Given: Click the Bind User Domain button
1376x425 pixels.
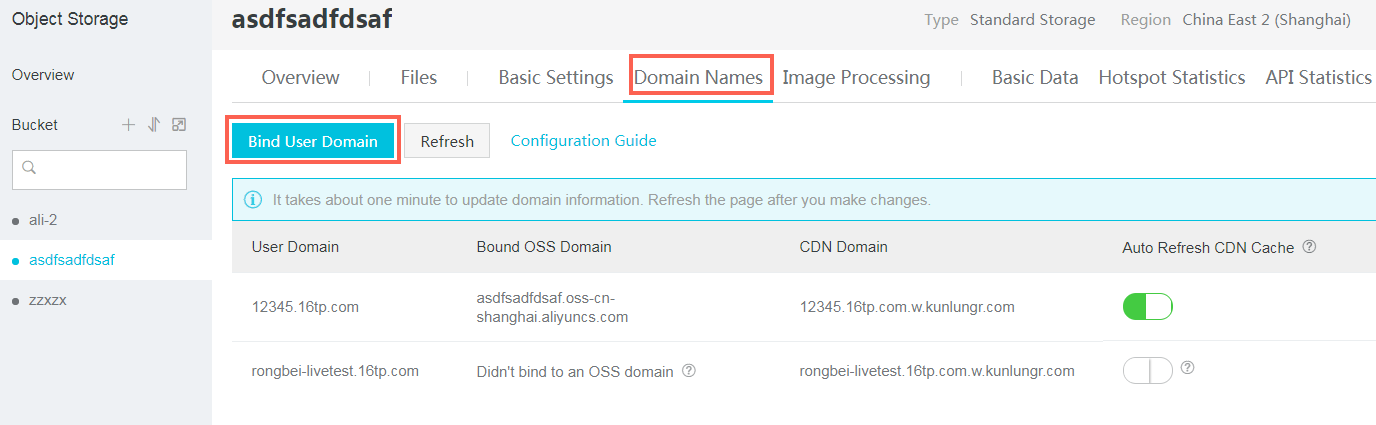Looking at the screenshot, I should 313,141.
